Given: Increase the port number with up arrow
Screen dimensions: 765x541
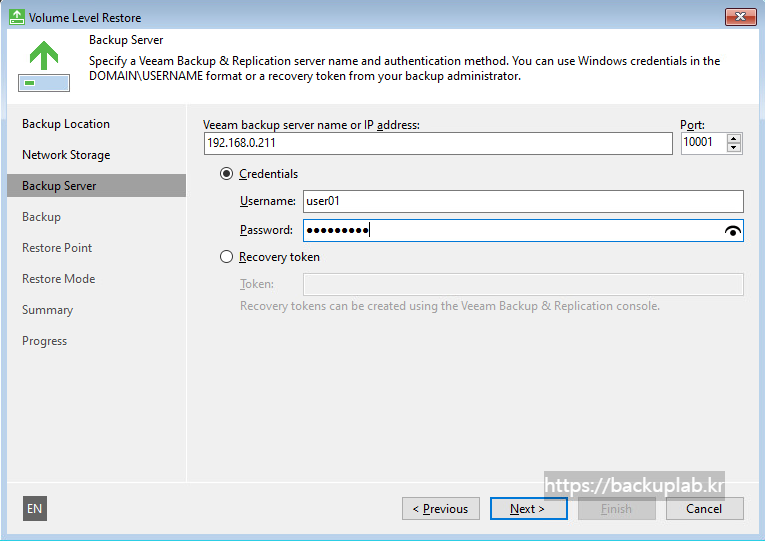Looking at the screenshot, I should (x=733, y=139).
